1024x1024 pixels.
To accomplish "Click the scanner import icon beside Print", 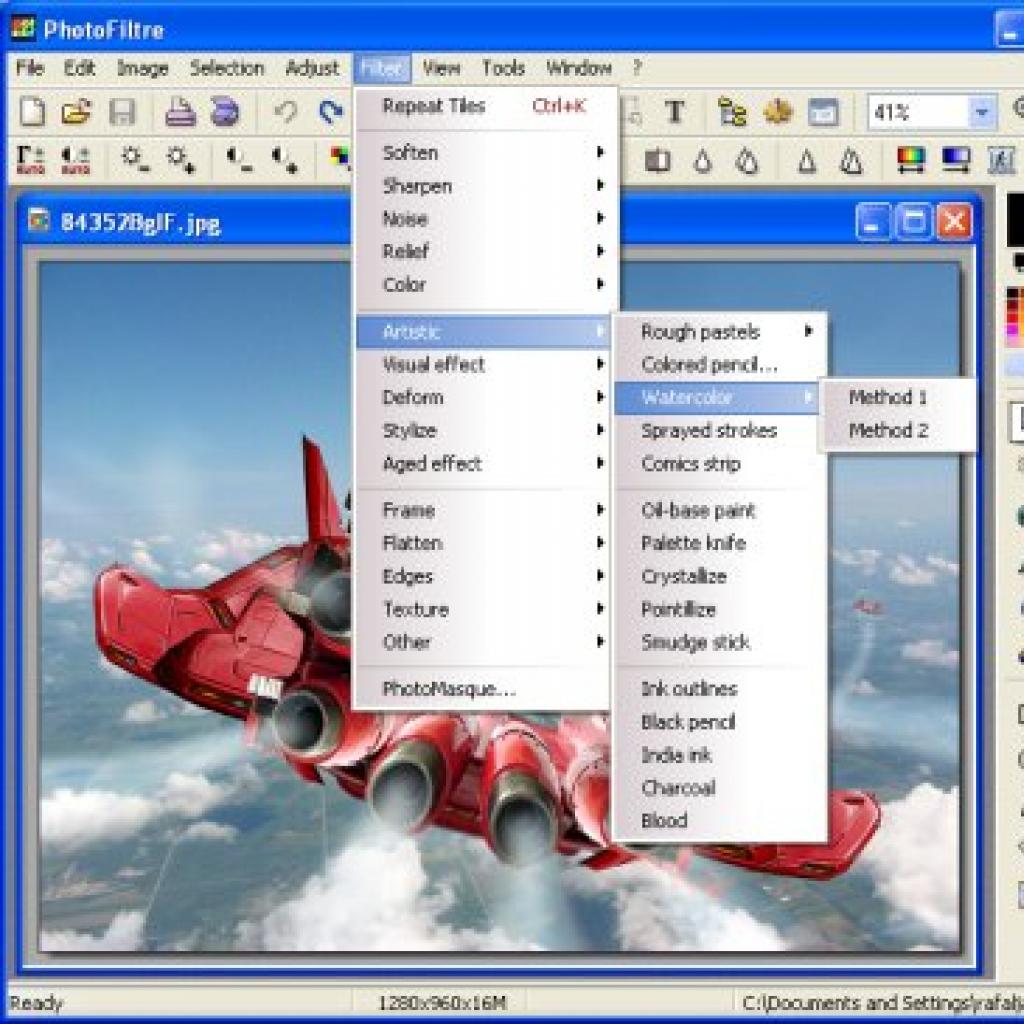I will tap(225, 112).
